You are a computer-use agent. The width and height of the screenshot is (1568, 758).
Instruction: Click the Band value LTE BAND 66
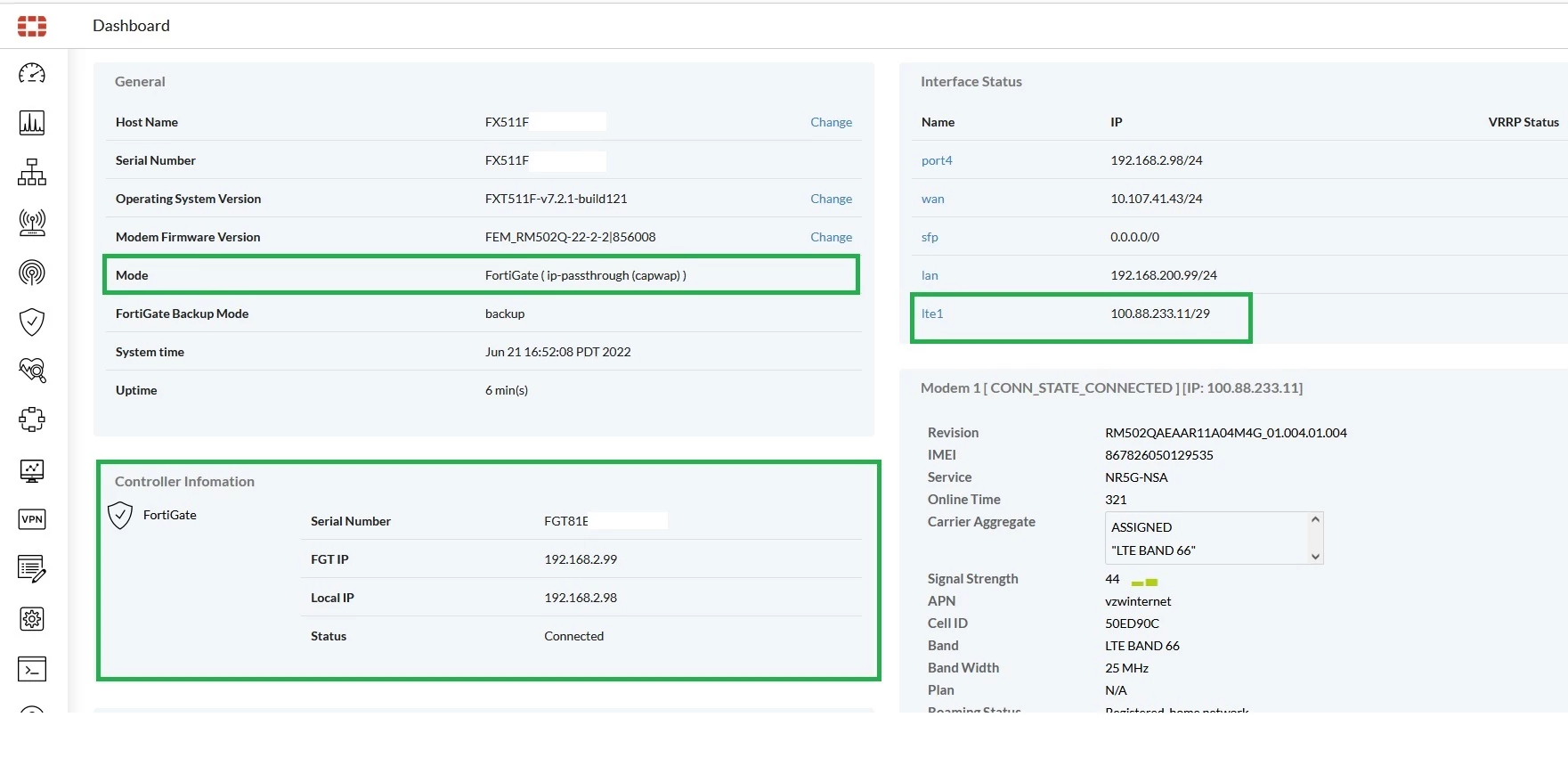point(1141,646)
